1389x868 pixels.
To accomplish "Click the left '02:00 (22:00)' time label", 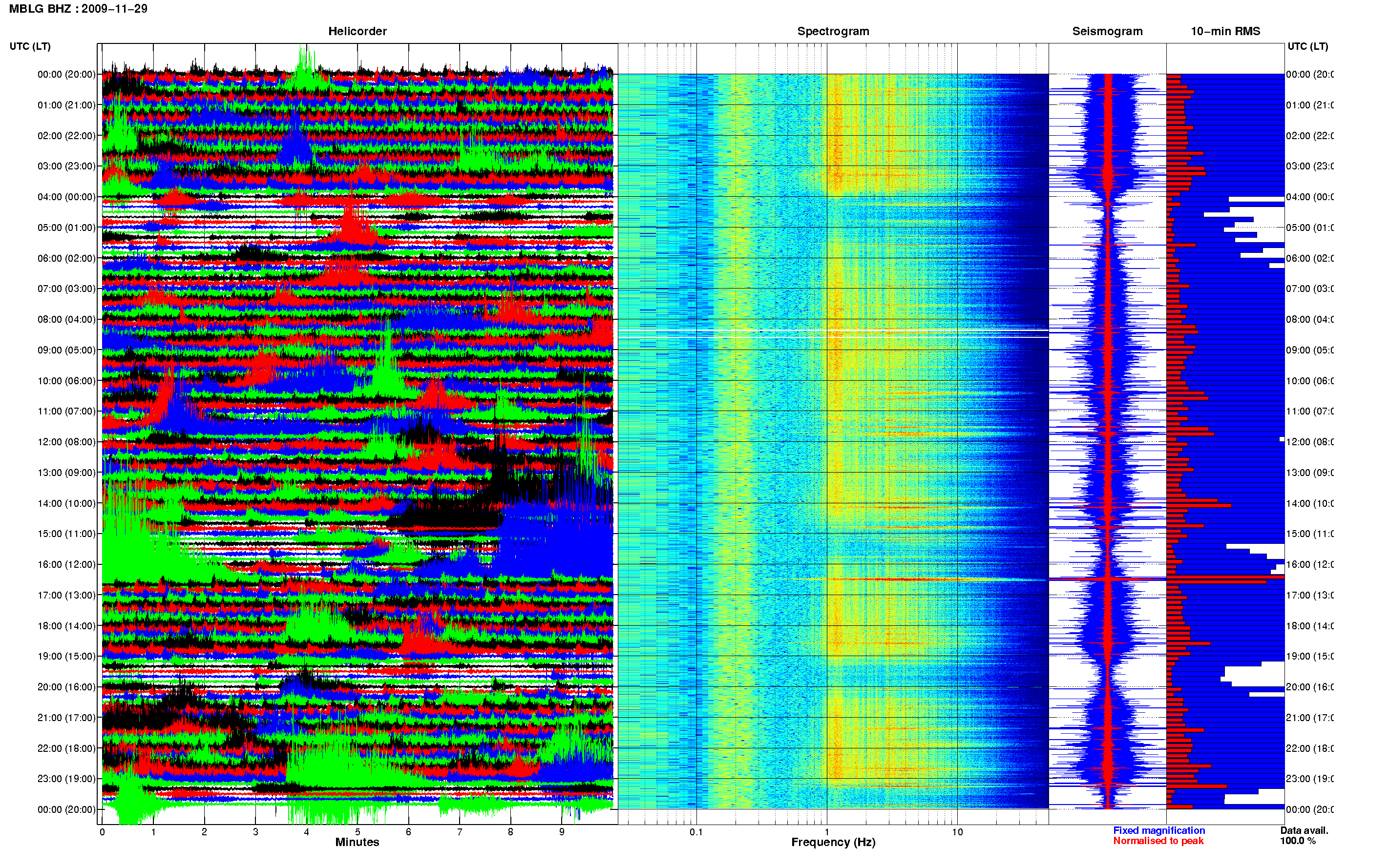I will 66,136.
